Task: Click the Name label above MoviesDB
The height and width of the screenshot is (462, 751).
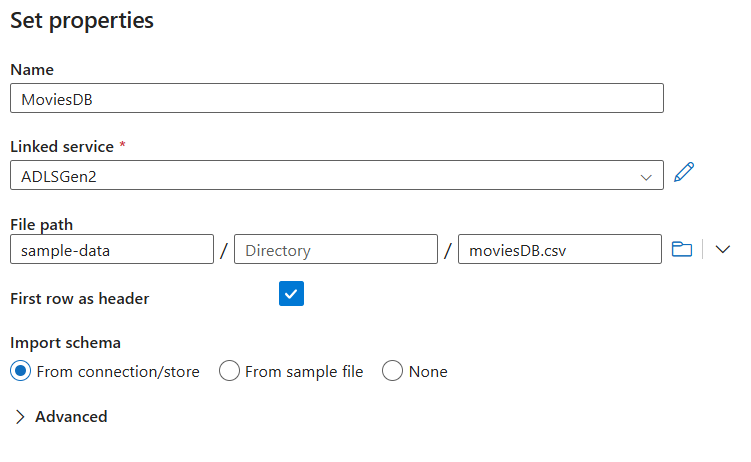Action: 32,69
